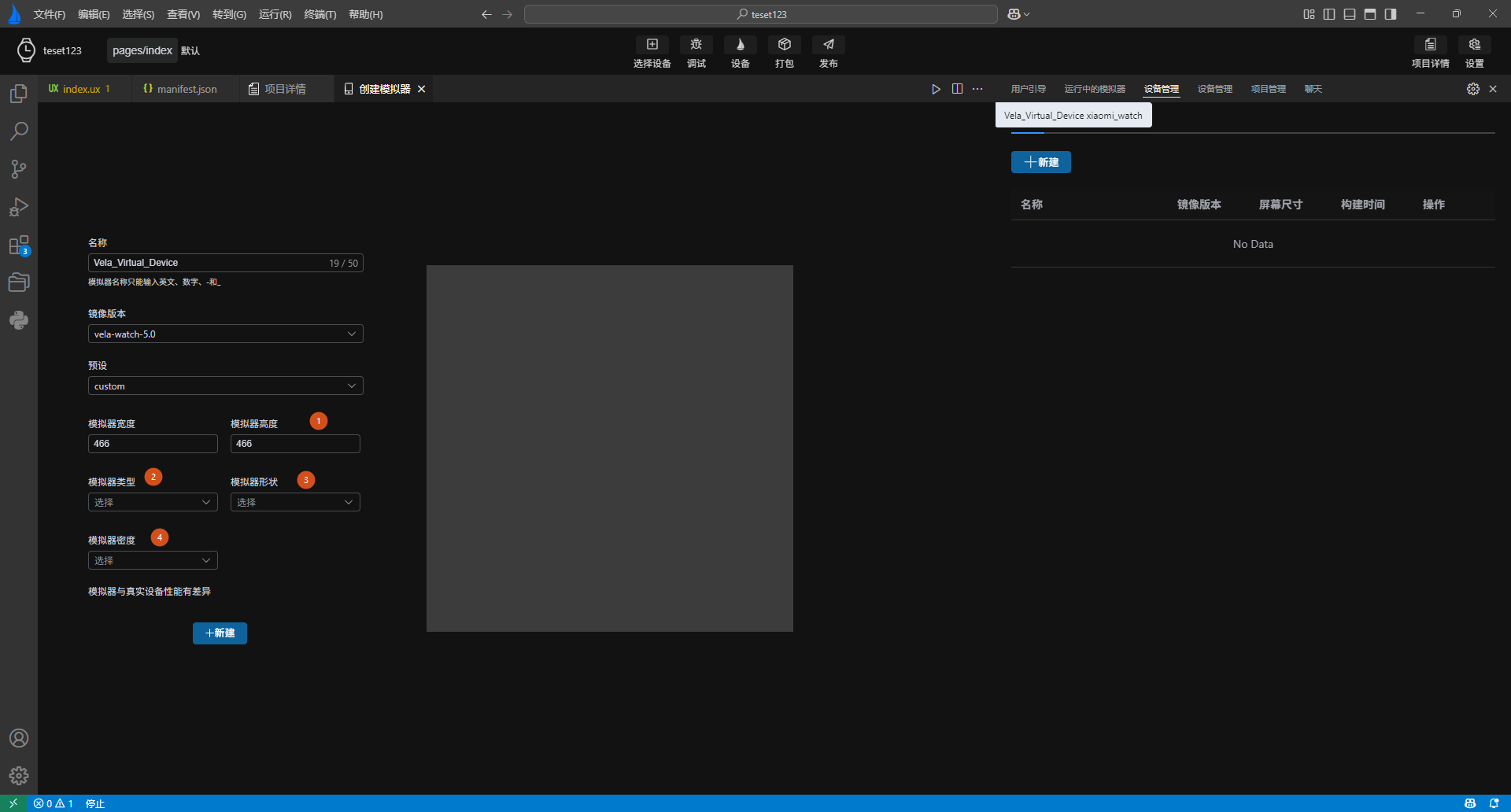
Task: Click the Python icon in activity bar
Action: coord(19,320)
